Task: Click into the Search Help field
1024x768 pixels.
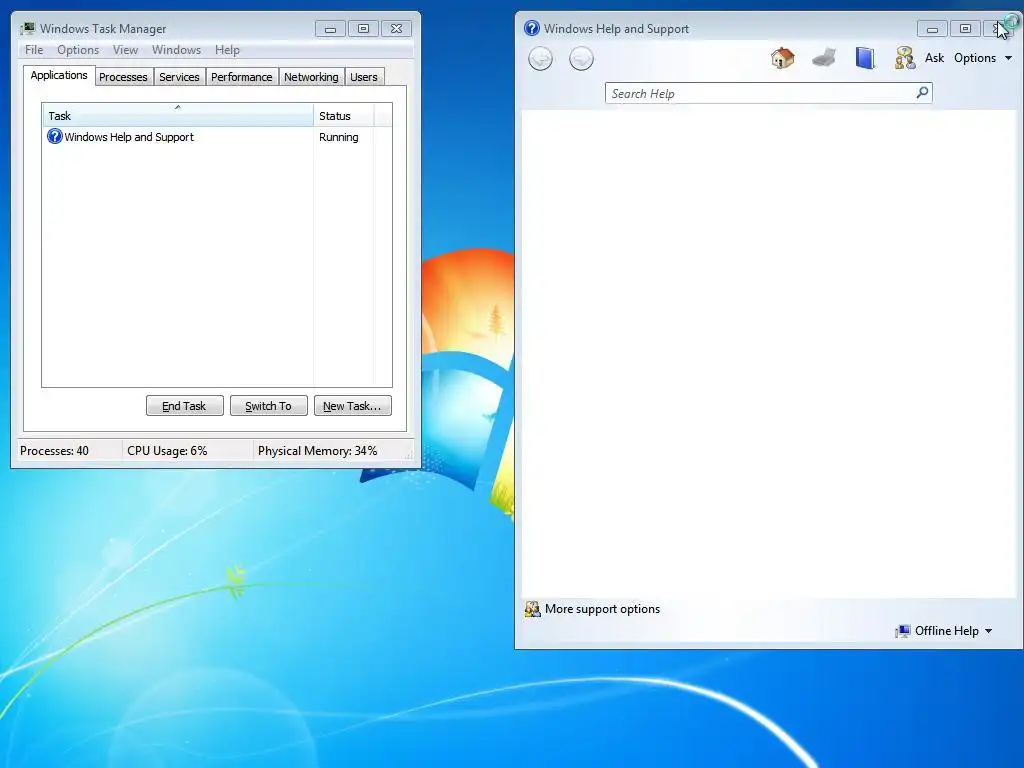Action: (x=760, y=93)
